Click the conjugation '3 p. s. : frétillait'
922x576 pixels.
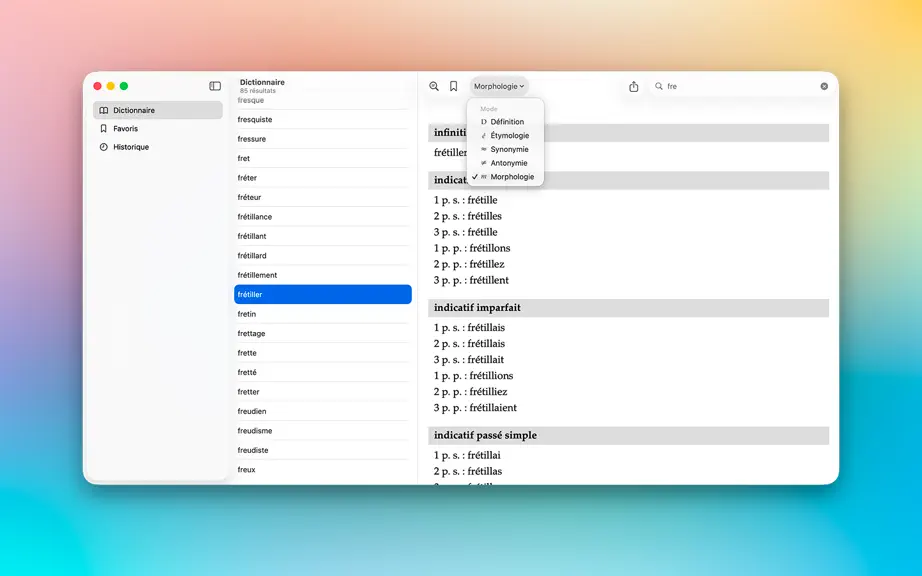point(469,360)
